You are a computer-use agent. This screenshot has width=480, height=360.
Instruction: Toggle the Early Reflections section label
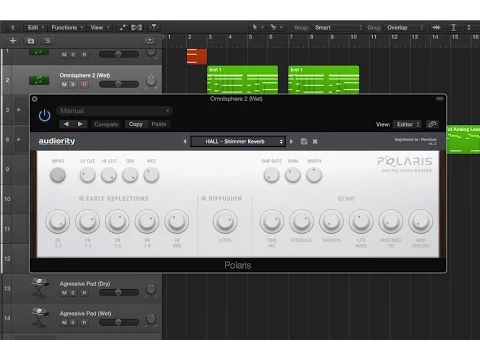click(114, 199)
